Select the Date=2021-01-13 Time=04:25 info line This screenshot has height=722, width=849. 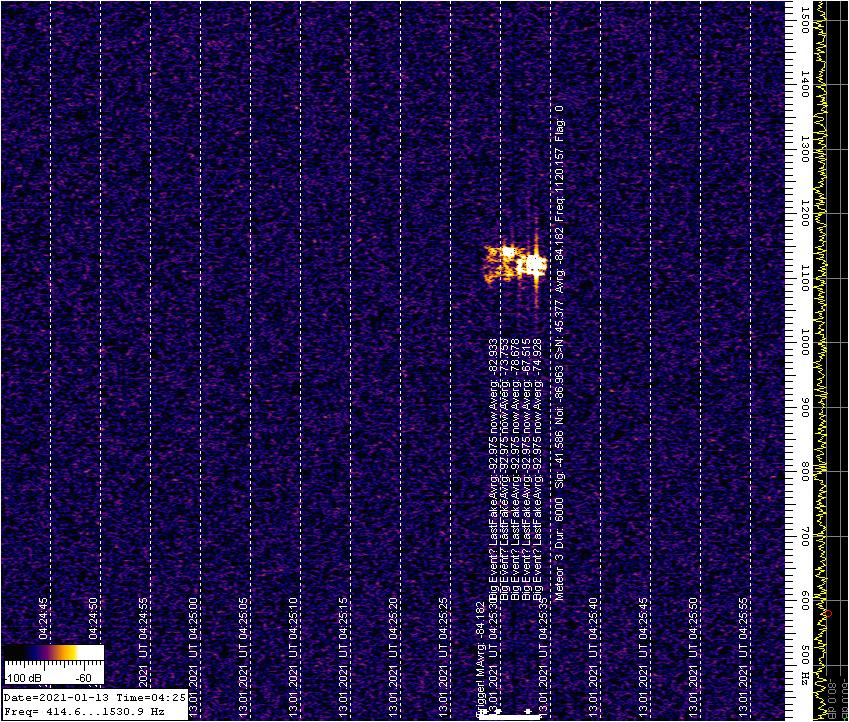[94, 698]
